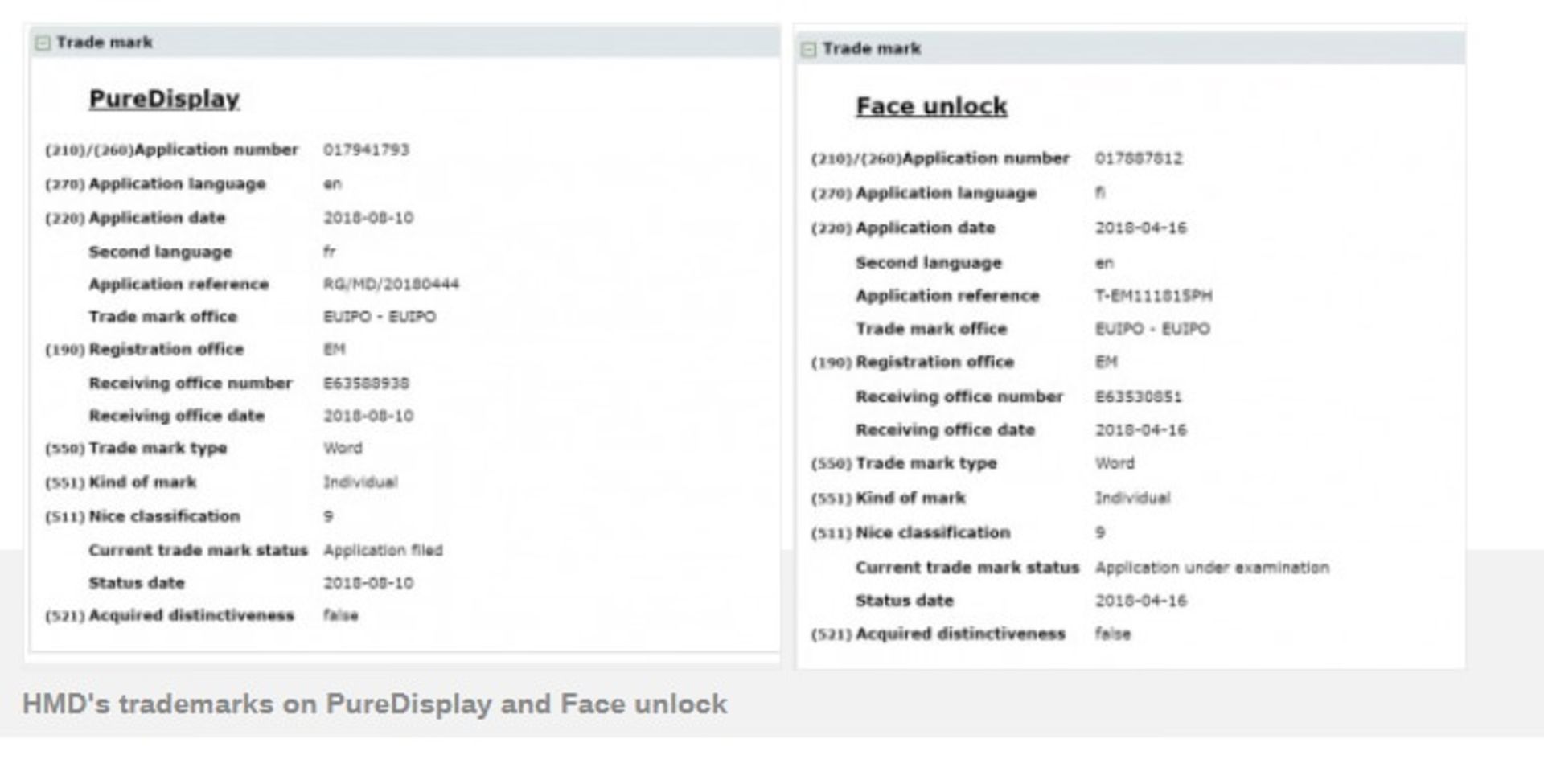This screenshot has width=1544, height=784.
Task: Click the PureDisplay 'Trade mark office' EUIPO value
Action: pyautogui.click(x=380, y=317)
